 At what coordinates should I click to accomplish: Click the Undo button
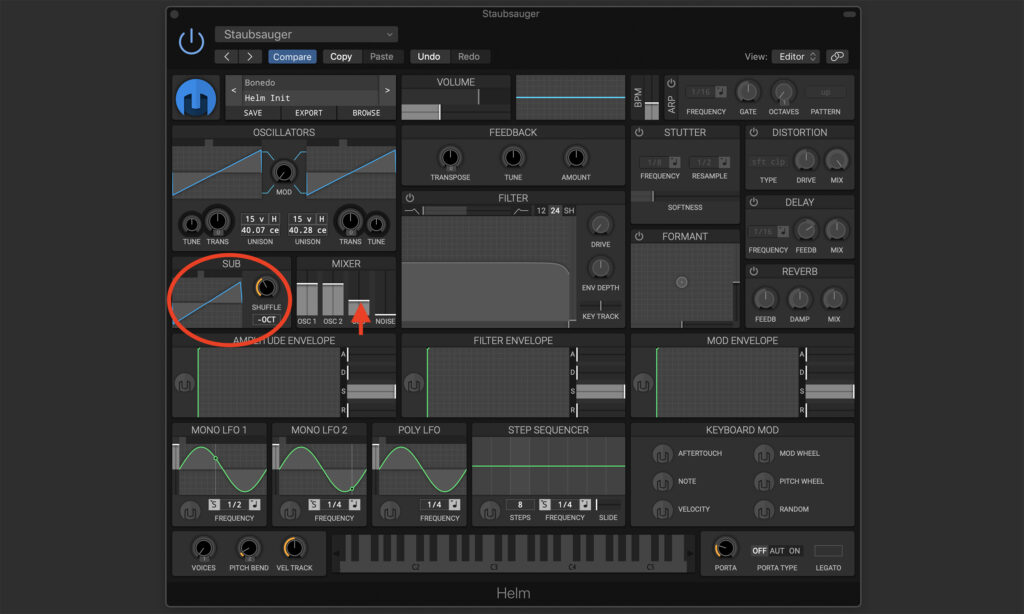[428, 57]
